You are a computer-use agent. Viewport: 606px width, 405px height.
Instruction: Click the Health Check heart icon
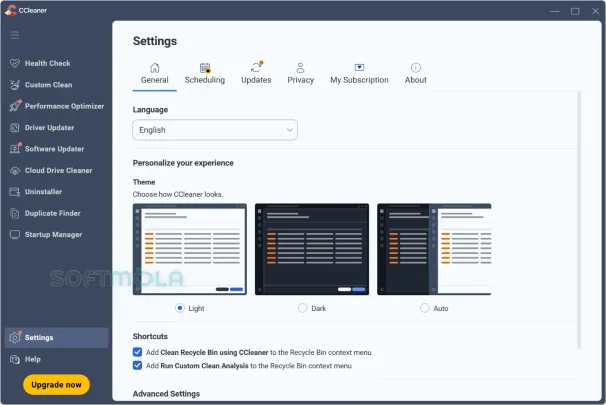pos(15,63)
